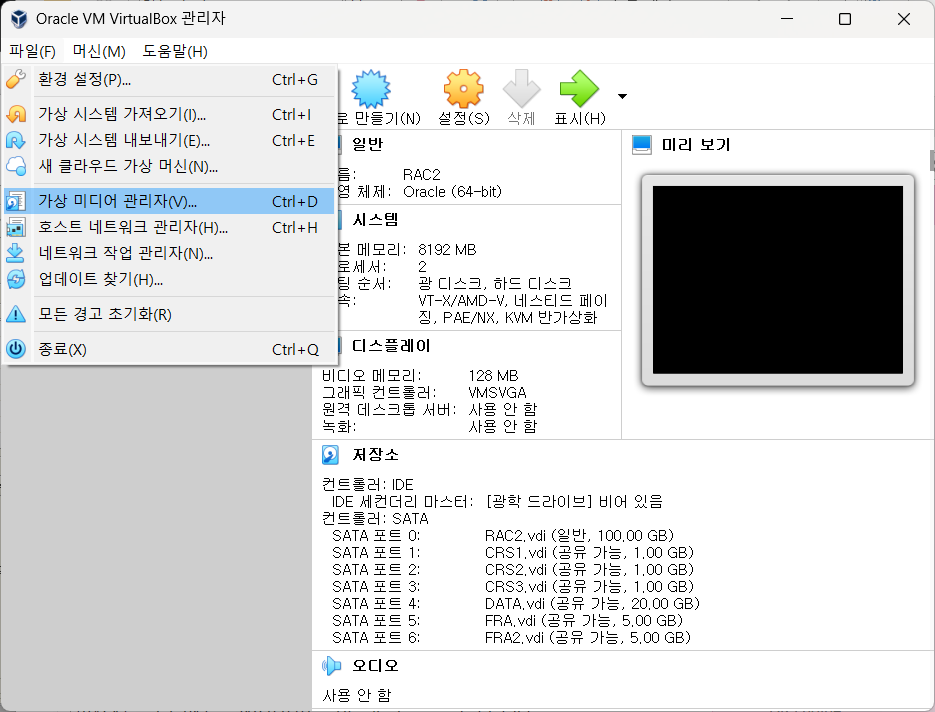Click the CRS2.vdi storage entry

589,569
